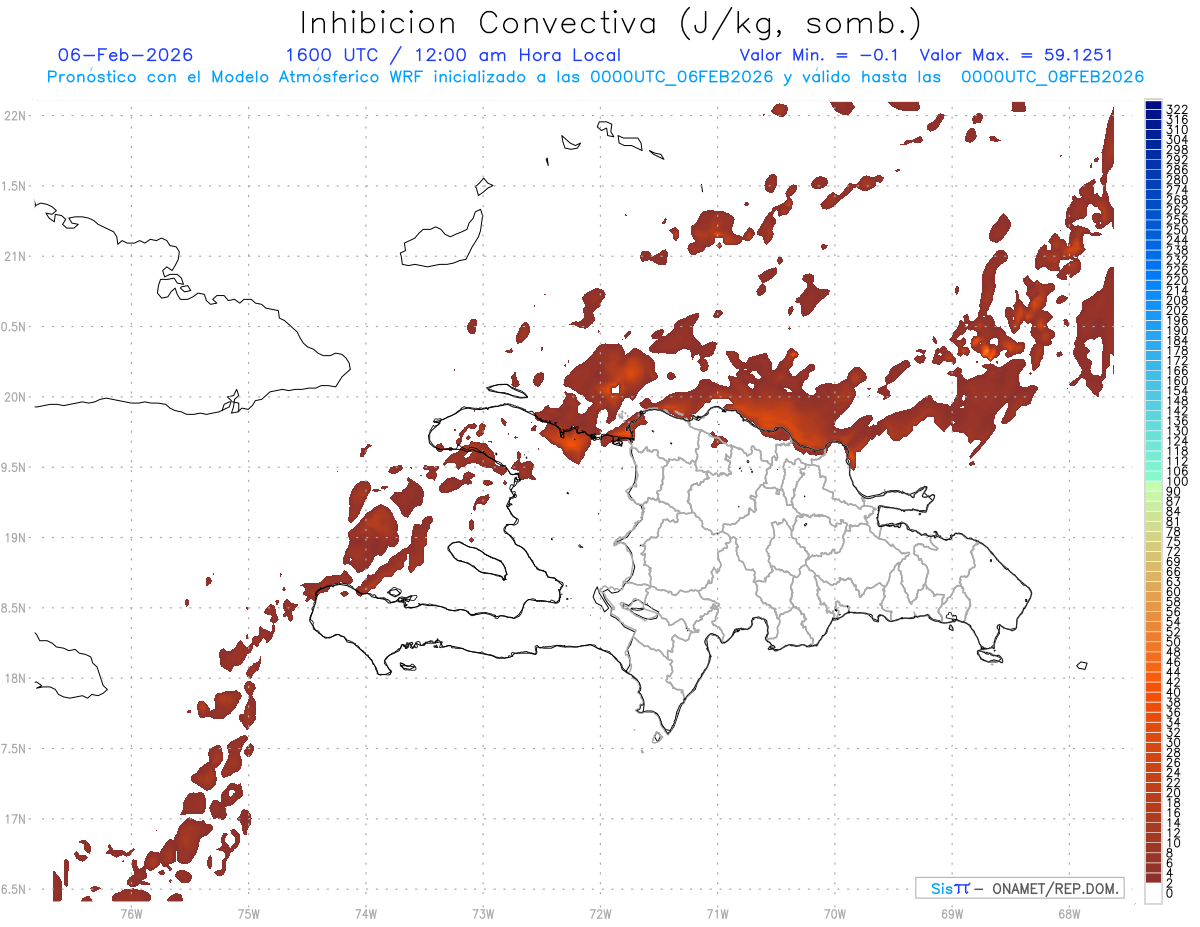
Task: Click the "18N" latitude label
Action: (15, 679)
